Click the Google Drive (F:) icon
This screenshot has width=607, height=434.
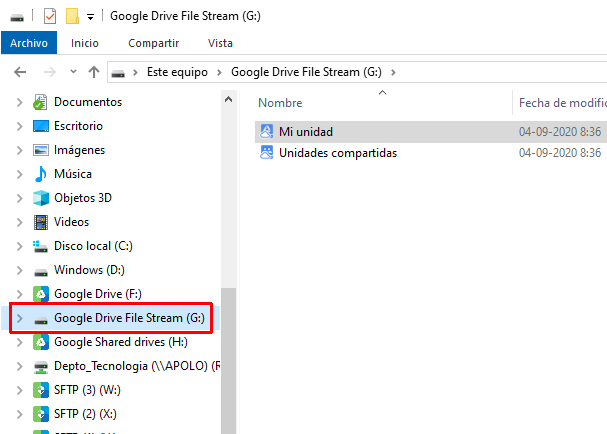click(x=41, y=294)
